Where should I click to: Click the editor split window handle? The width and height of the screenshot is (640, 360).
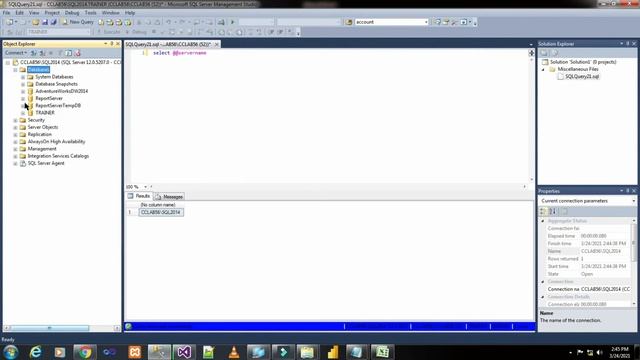coord(531,53)
